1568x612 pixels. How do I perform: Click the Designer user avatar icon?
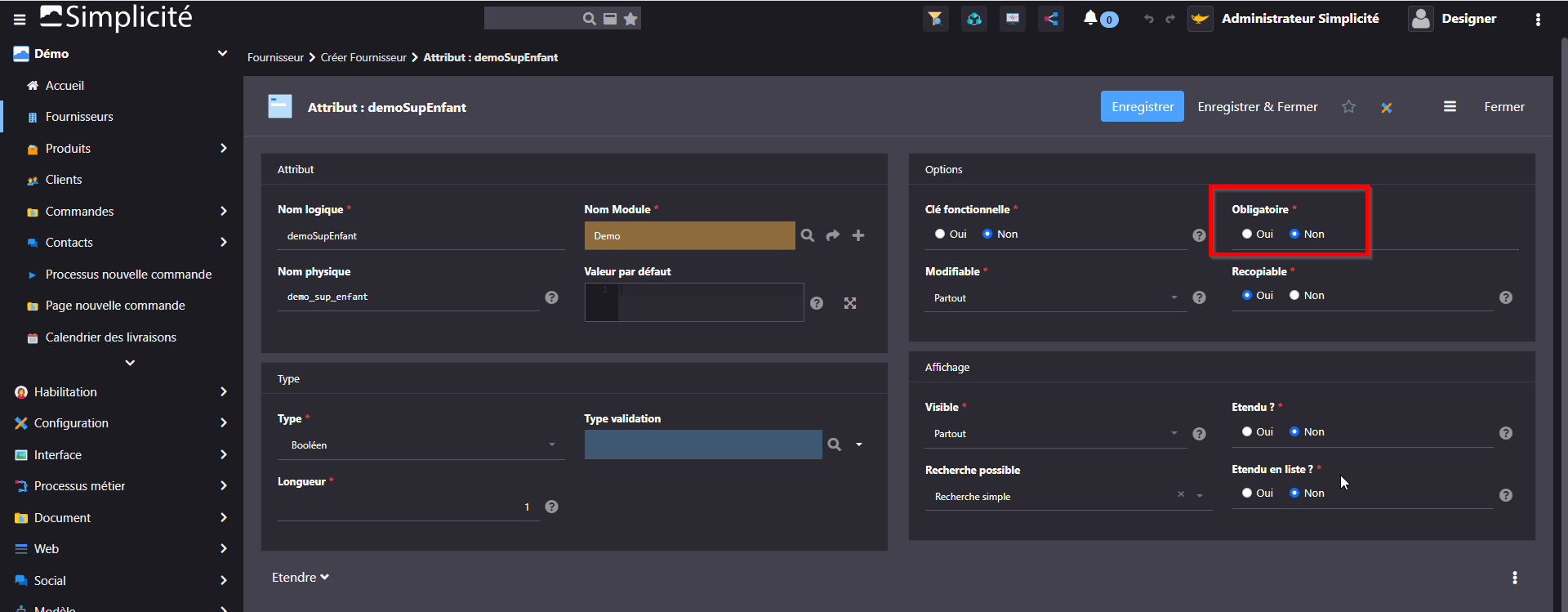coord(1421,19)
